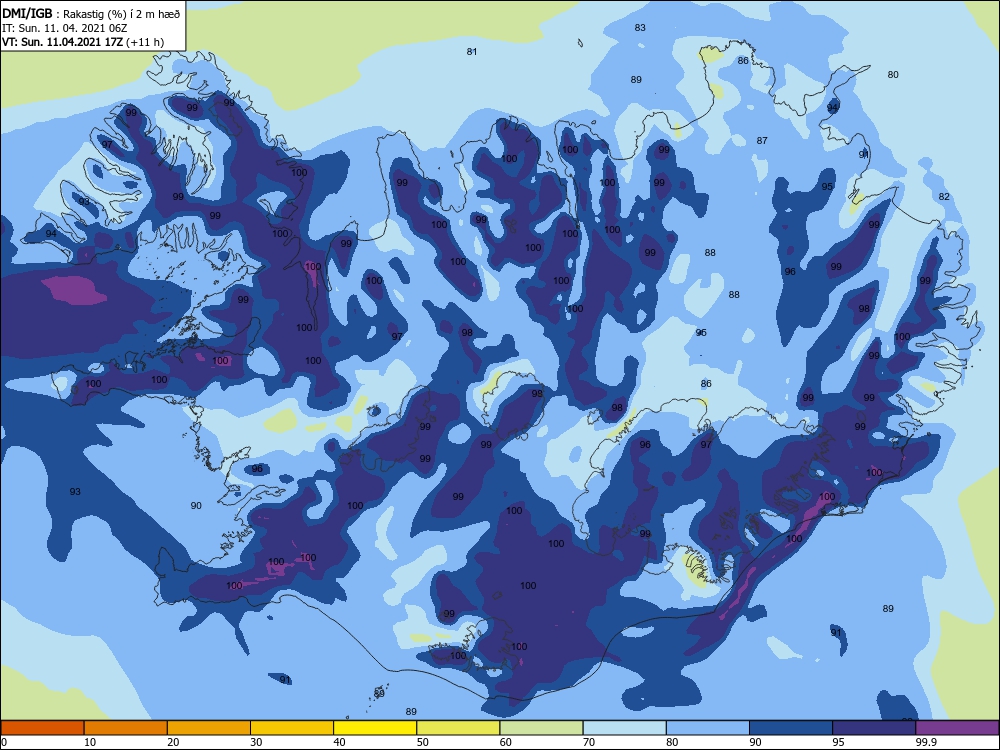Click the dark orange 0–10 legend swatch
The height and width of the screenshot is (750, 1000).
pyautogui.click(x=43, y=728)
